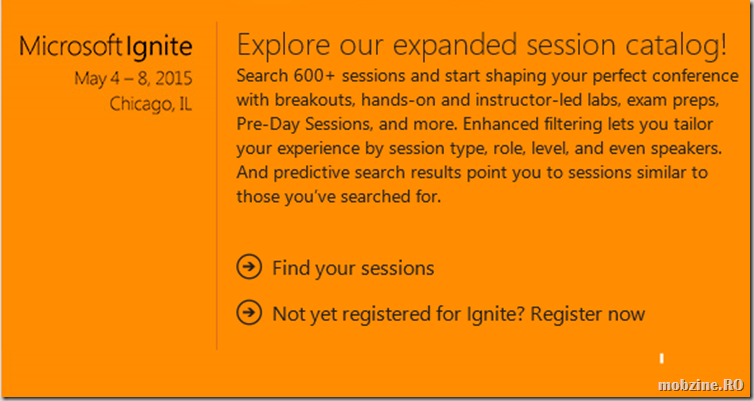Click the arrow icon beside Register now line
The image size is (754, 401).
249,313
